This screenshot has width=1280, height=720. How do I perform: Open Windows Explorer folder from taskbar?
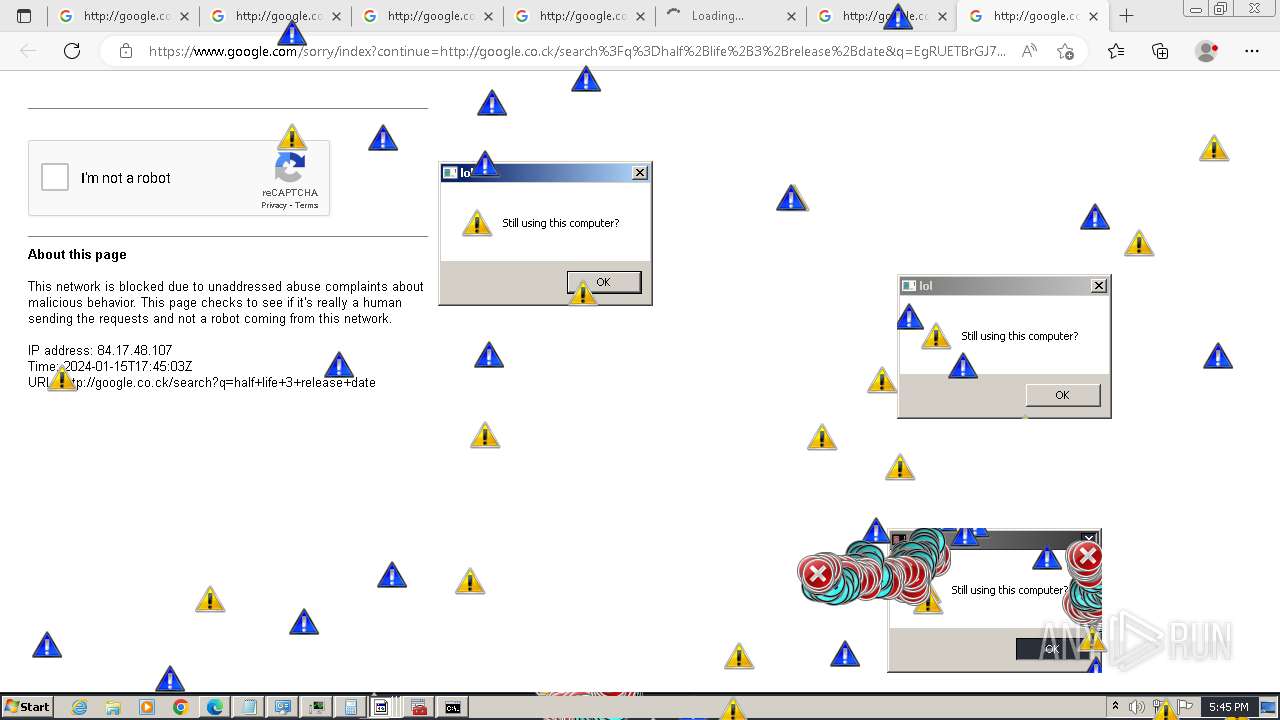pos(113,707)
